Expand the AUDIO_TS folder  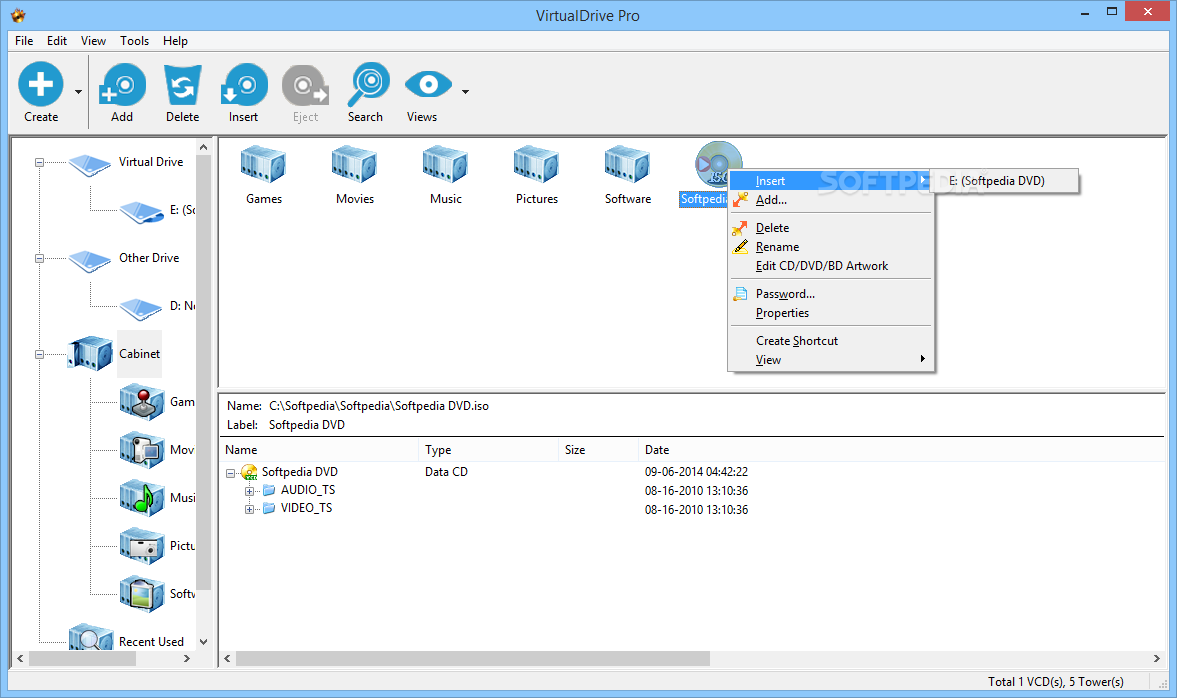tap(249, 491)
